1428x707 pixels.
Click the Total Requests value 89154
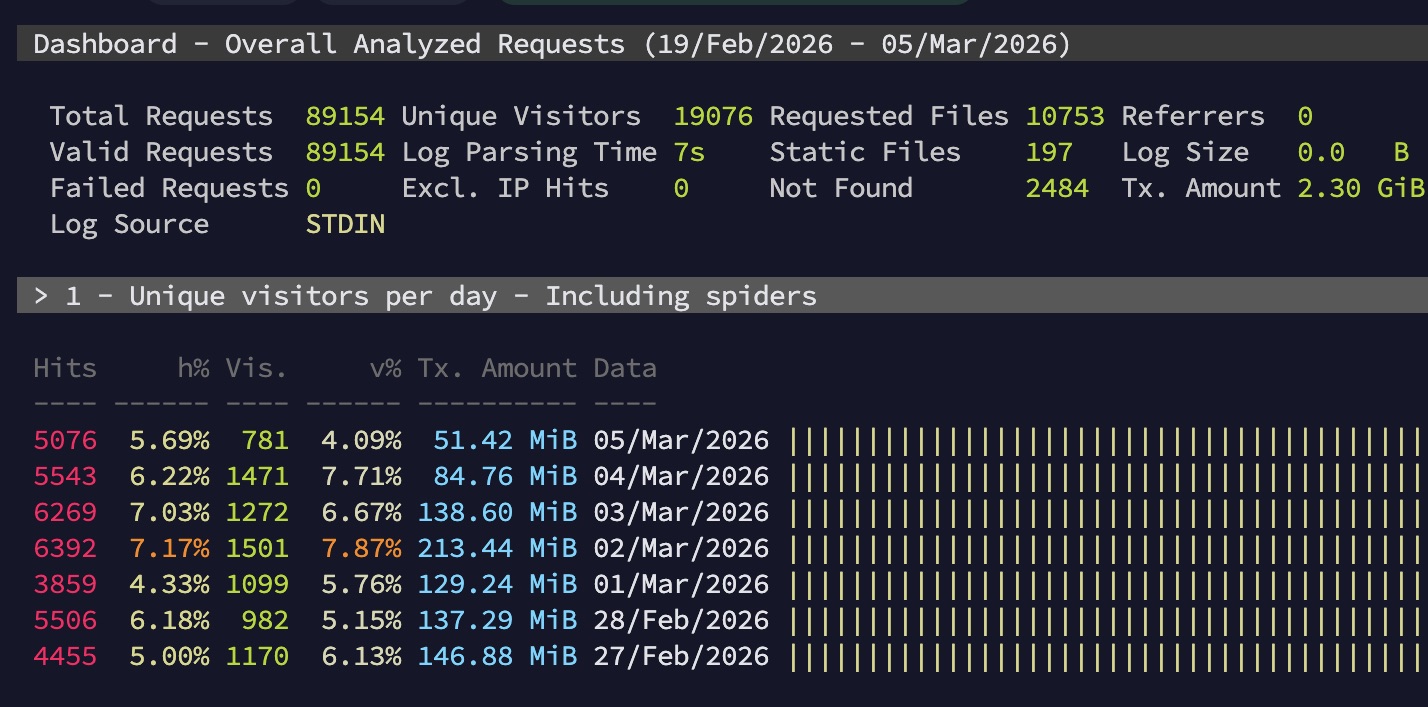coord(345,117)
